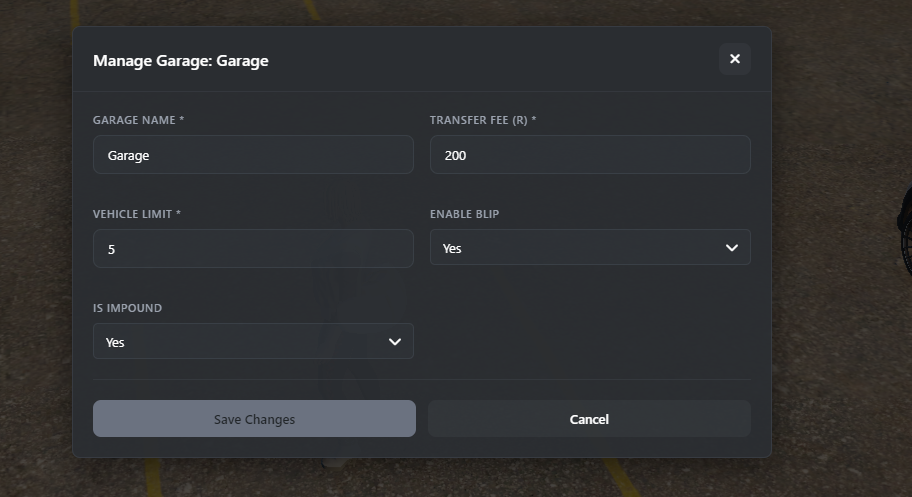This screenshot has width=912, height=497.
Task: Click the "Yes" value in Enable Blip
Action: (452, 248)
